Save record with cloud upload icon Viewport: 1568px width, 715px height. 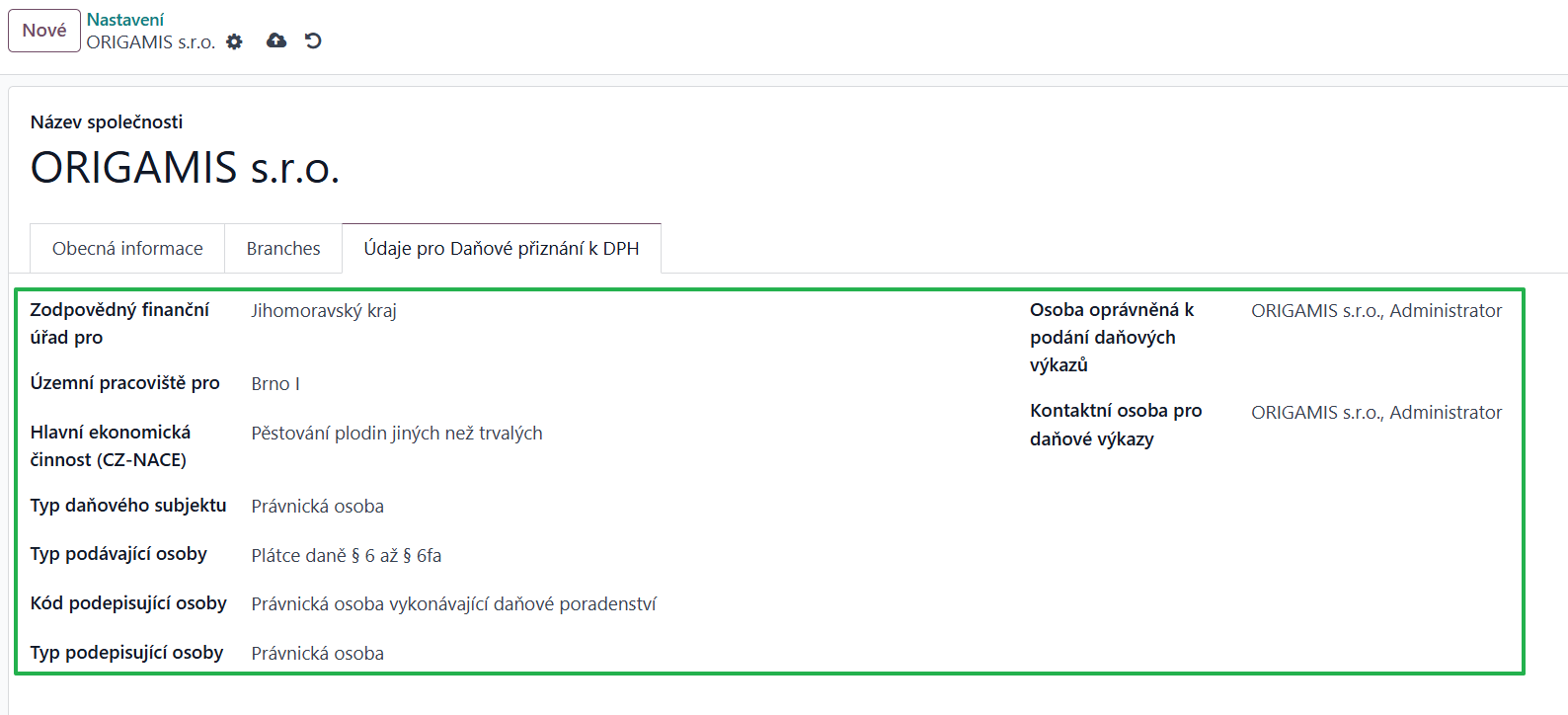click(x=276, y=40)
